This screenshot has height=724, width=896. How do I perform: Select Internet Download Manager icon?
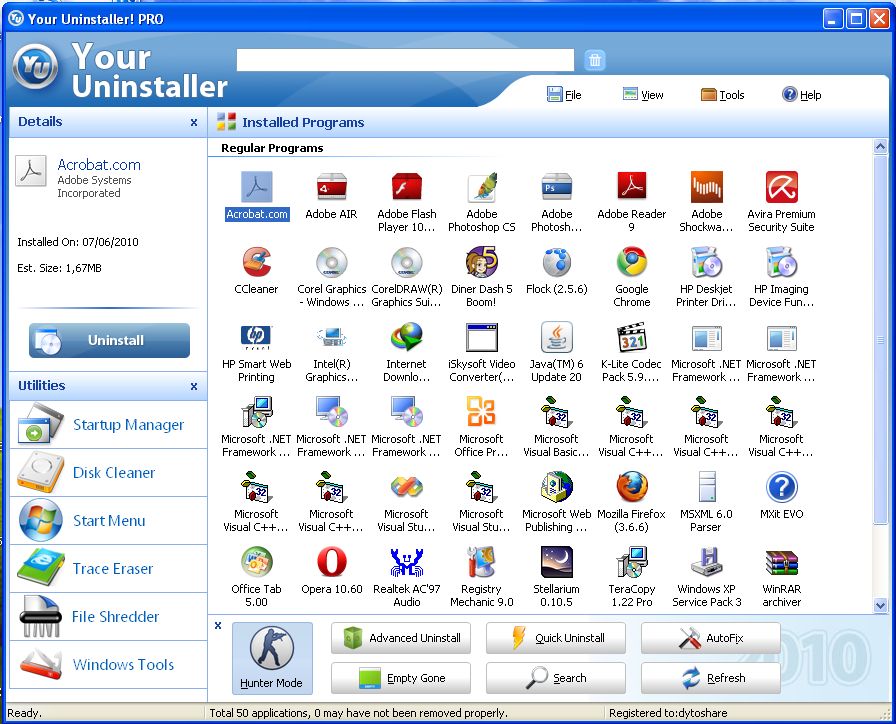click(x=406, y=337)
